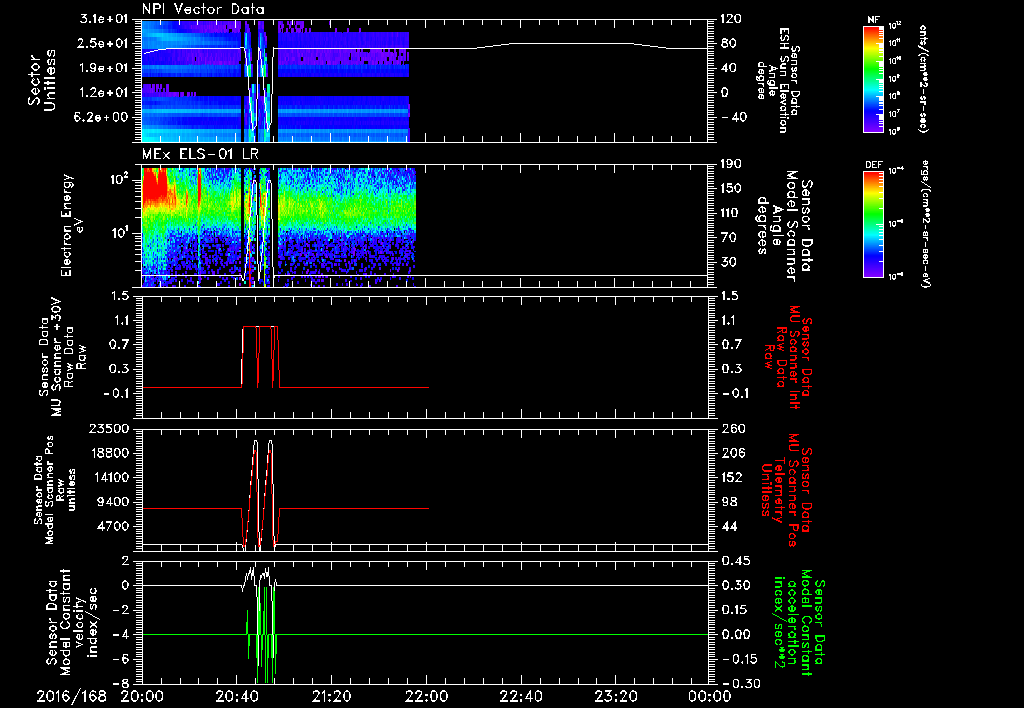Viewport: 1024px width, 708px height.
Task: Click the 23500 scanner position tick label
Action: pos(110,428)
